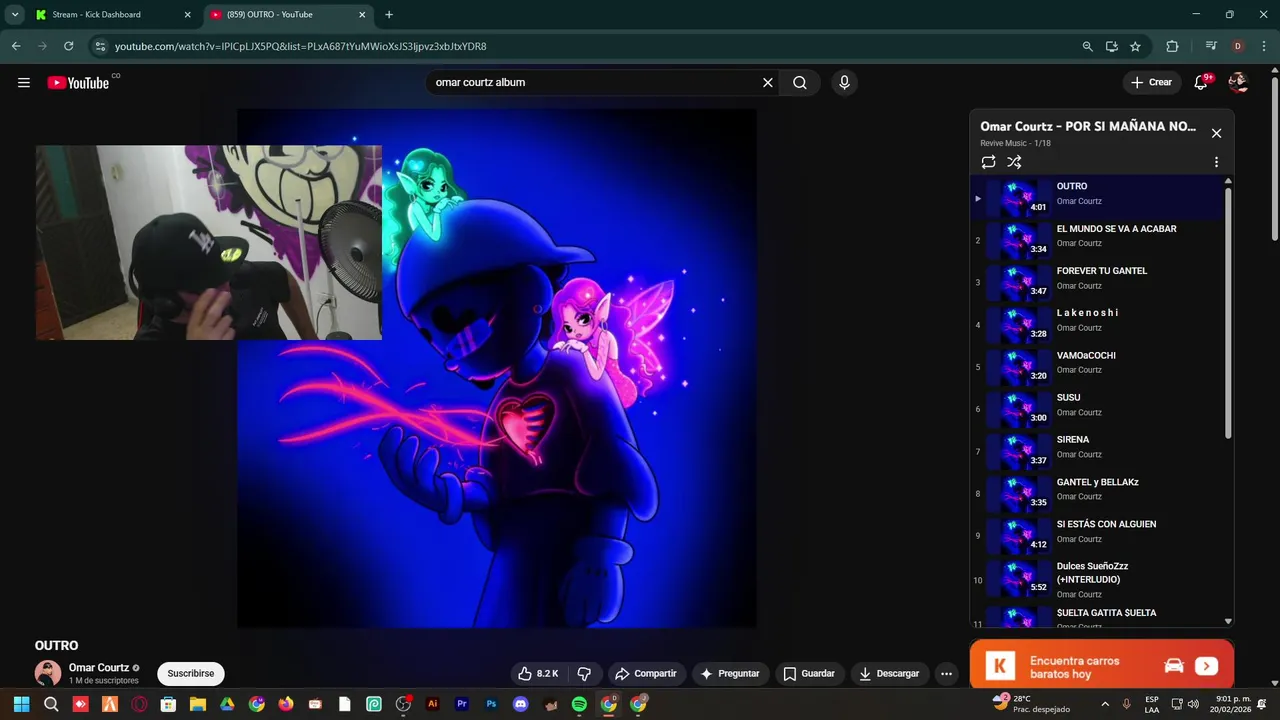Open Spotify from the taskbar

(x=579, y=704)
